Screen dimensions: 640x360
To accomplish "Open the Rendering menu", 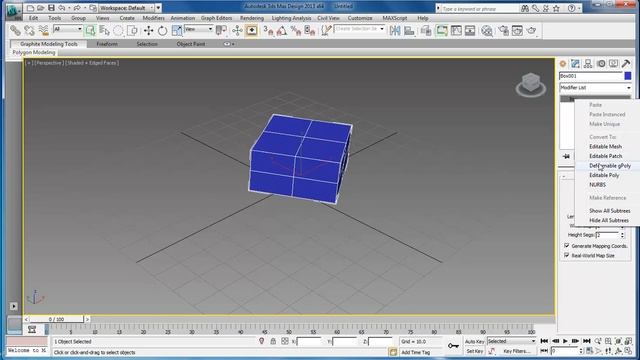I will click(x=252, y=18).
